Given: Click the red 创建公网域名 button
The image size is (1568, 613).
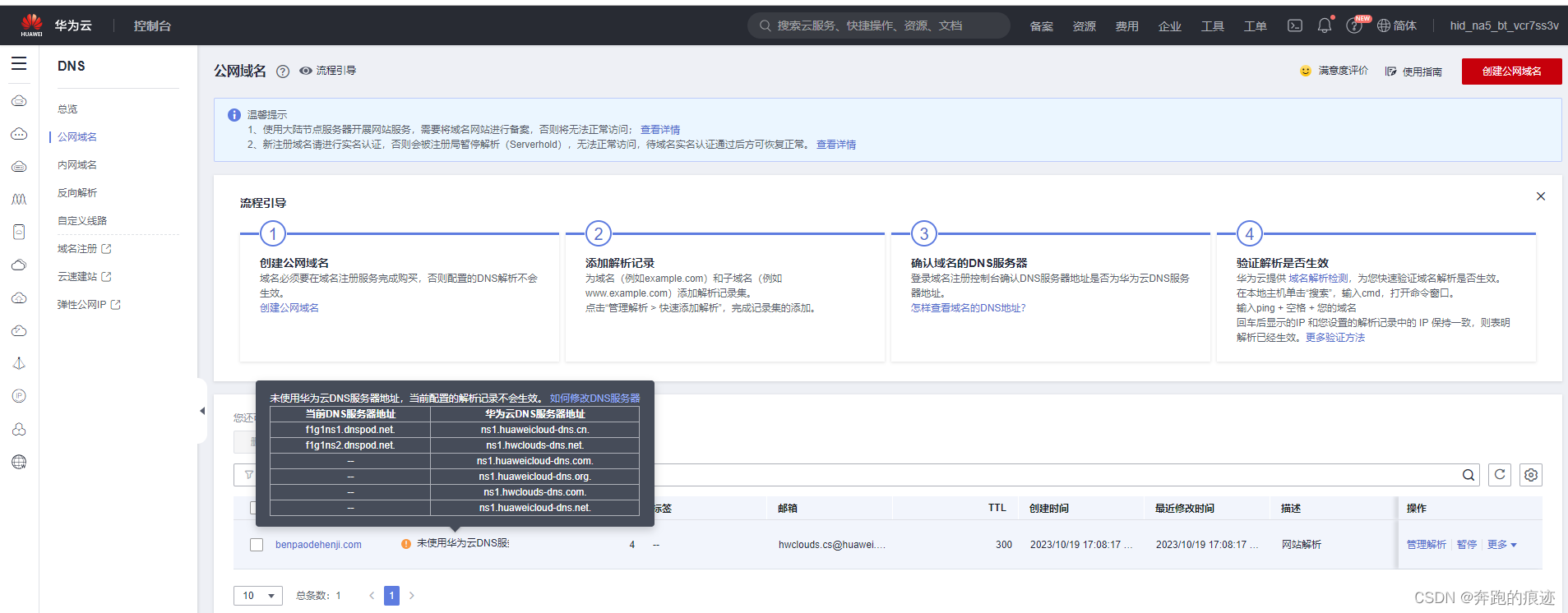Looking at the screenshot, I should pyautogui.click(x=1511, y=71).
